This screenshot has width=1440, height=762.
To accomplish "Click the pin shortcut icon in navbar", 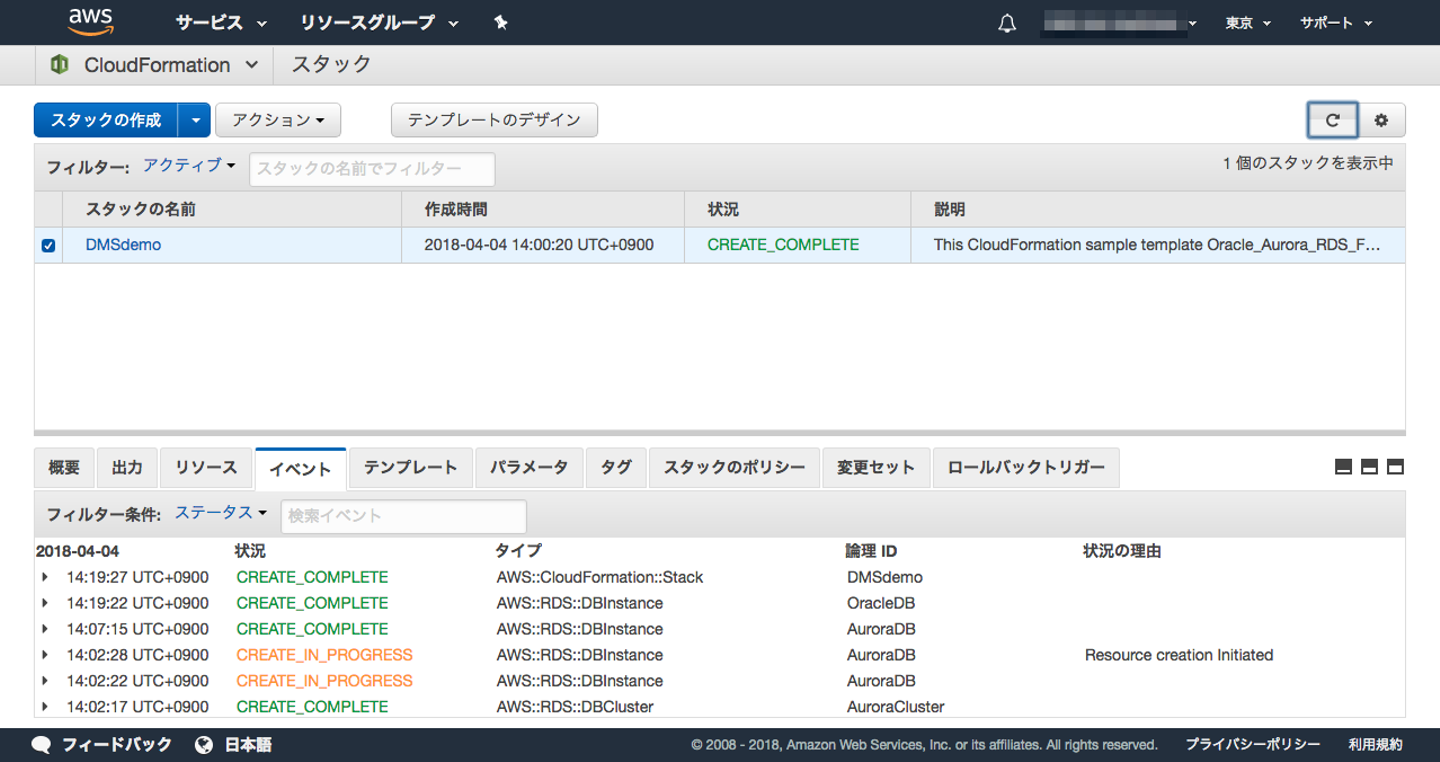I will point(501,22).
